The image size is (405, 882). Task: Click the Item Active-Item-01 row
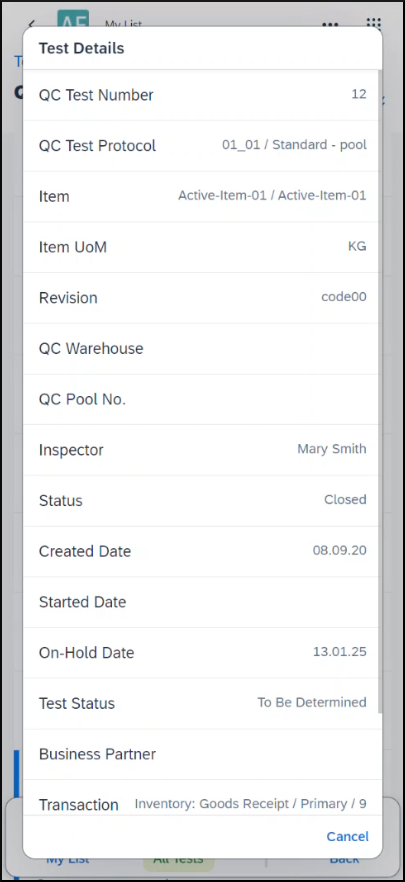(x=201, y=197)
